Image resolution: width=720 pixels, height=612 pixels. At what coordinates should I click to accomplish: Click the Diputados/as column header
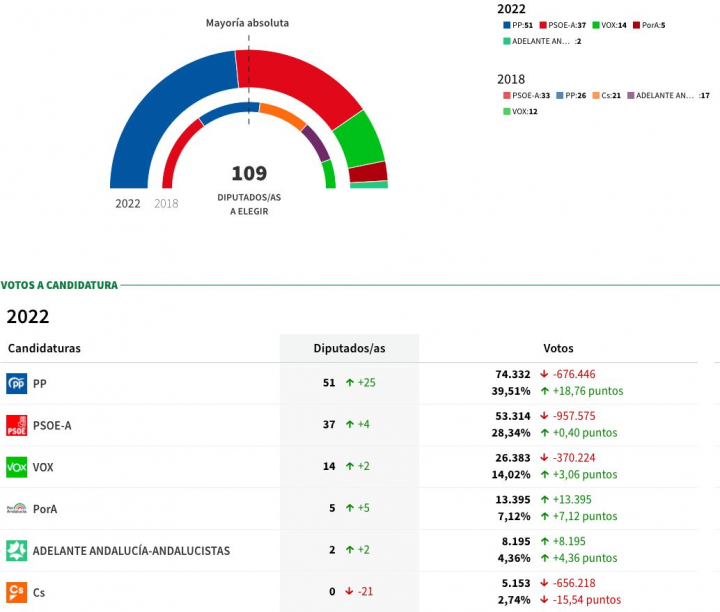349,348
